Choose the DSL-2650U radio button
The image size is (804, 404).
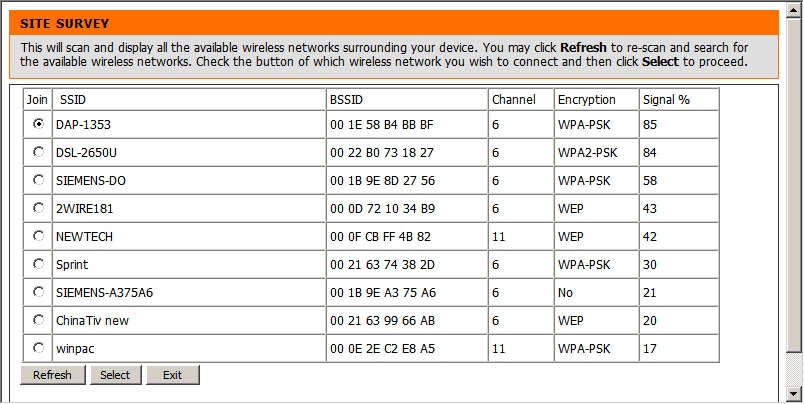[x=38, y=152]
